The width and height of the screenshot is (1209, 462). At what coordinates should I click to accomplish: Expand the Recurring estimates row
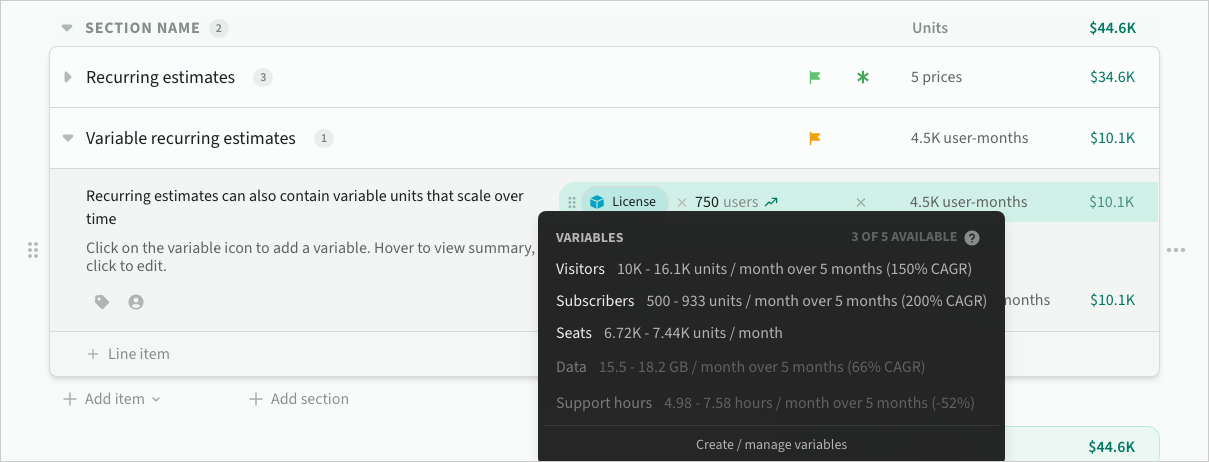click(x=68, y=77)
